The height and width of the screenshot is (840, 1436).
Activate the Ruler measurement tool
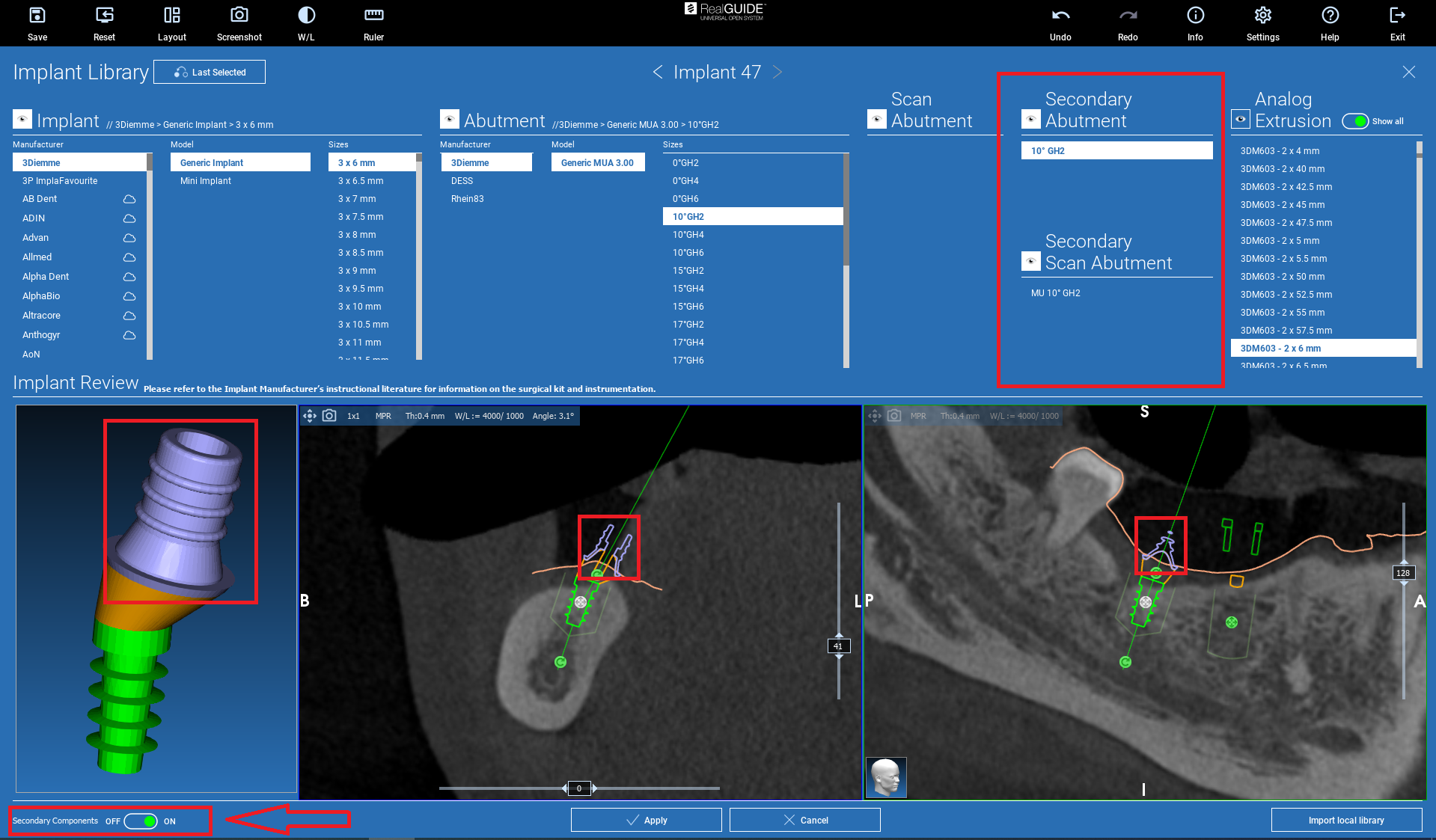(373, 16)
